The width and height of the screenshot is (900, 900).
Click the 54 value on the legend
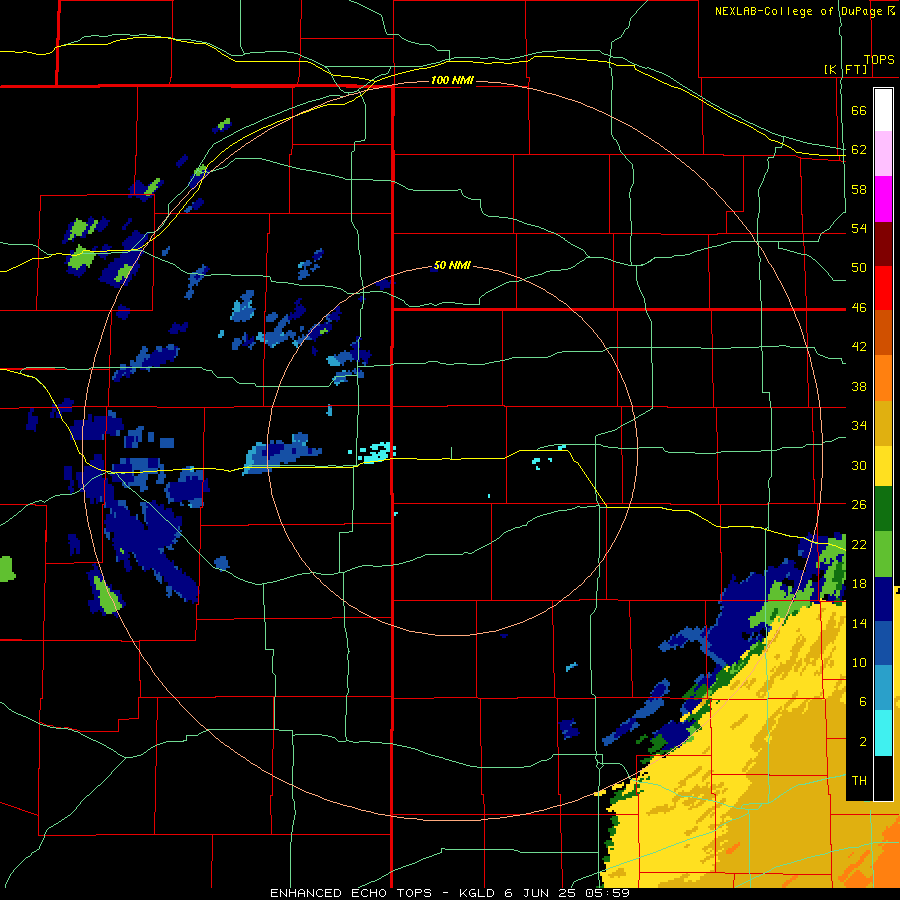tap(859, 228)
